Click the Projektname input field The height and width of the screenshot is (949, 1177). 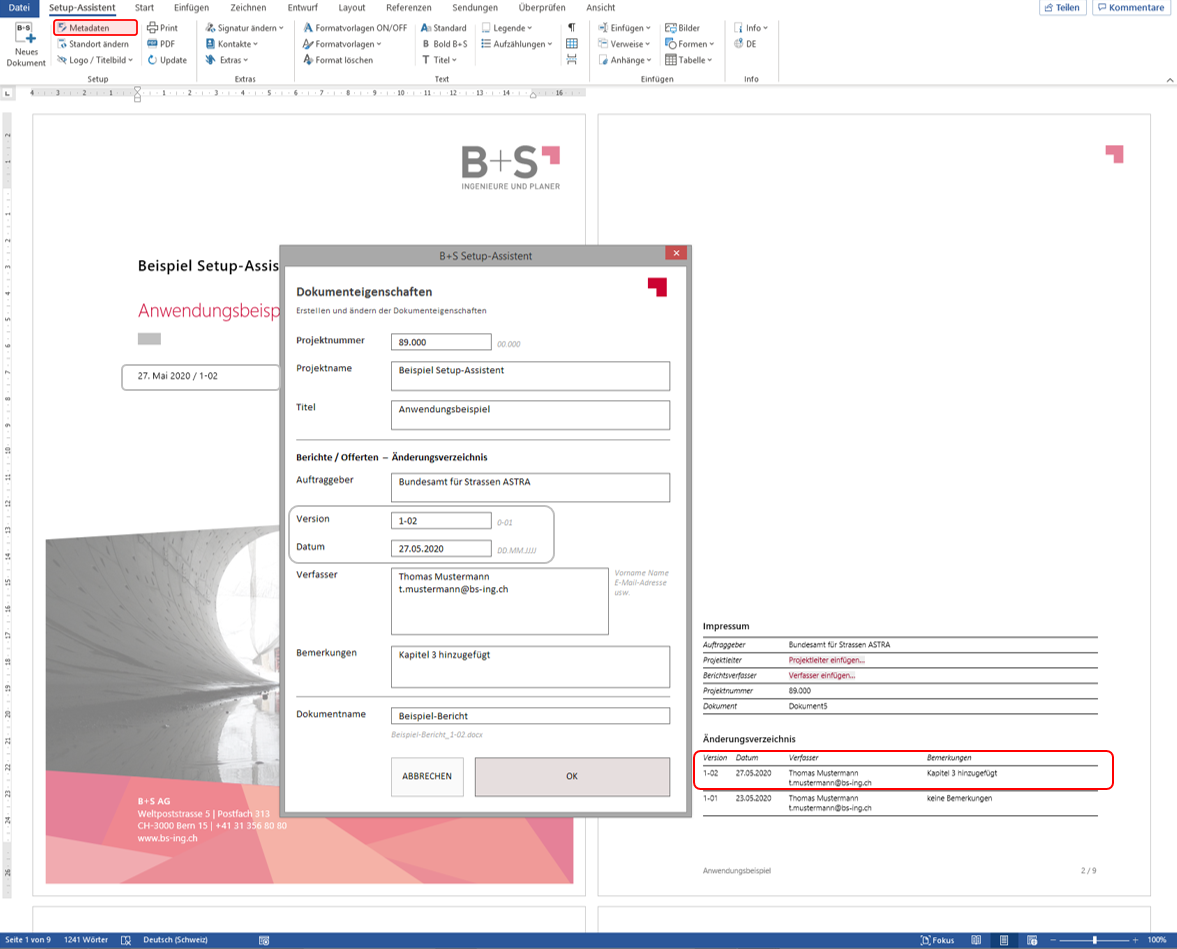tap(530, 376)
